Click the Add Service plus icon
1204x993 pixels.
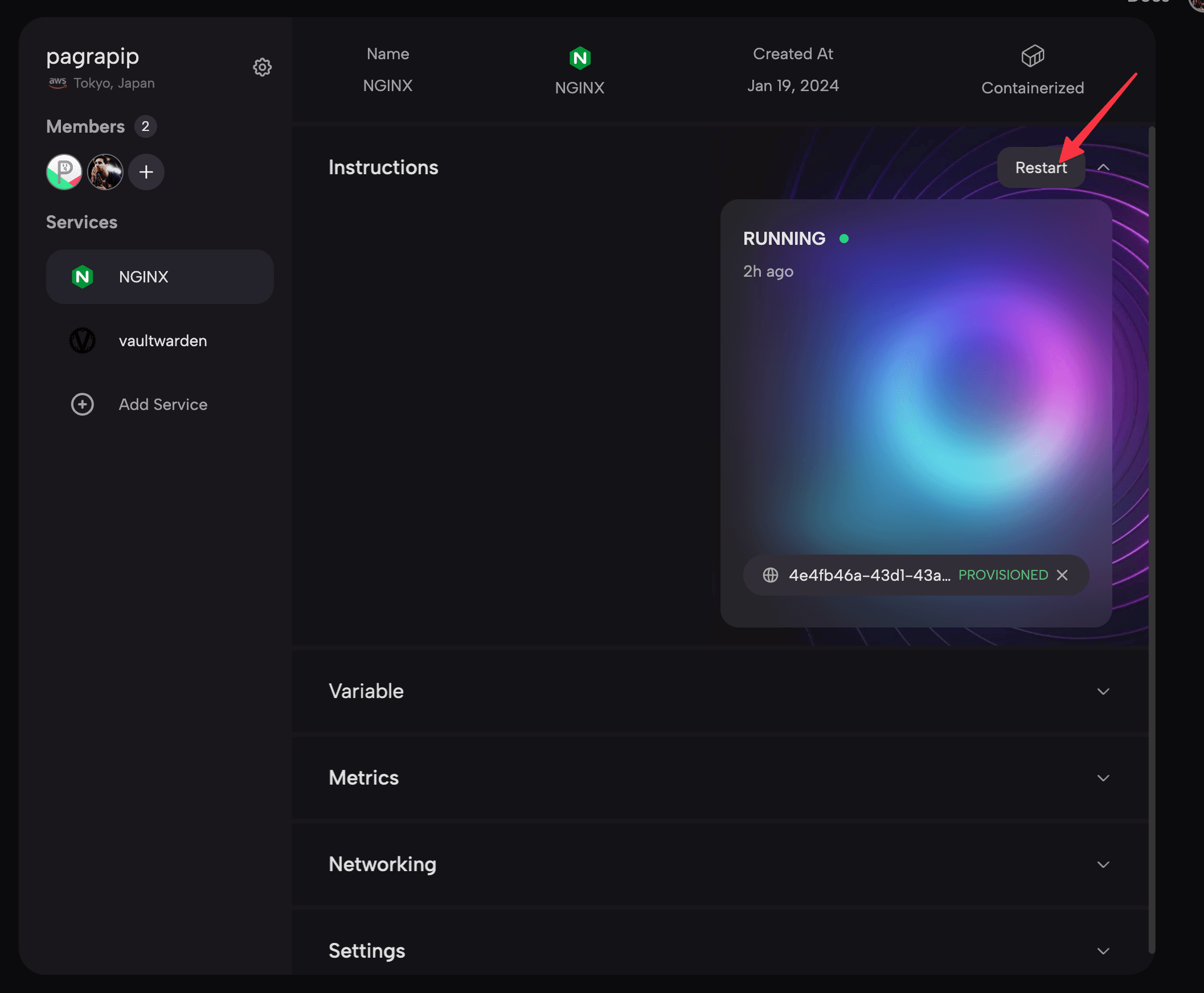click(x=81, y=405)
